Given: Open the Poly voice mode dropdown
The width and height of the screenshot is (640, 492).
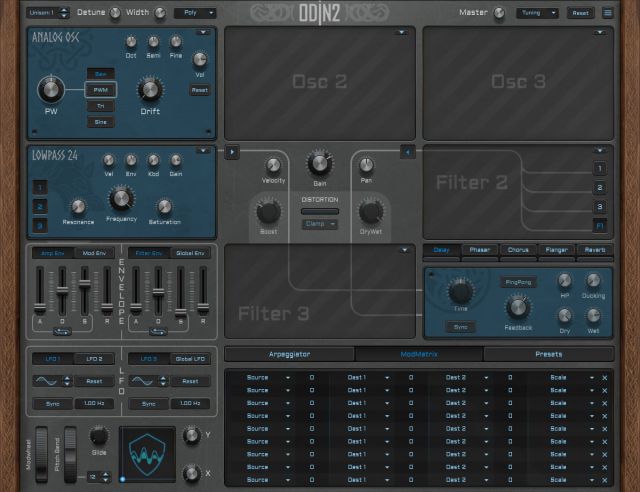Looking at the screenshot, I should 196,13.
